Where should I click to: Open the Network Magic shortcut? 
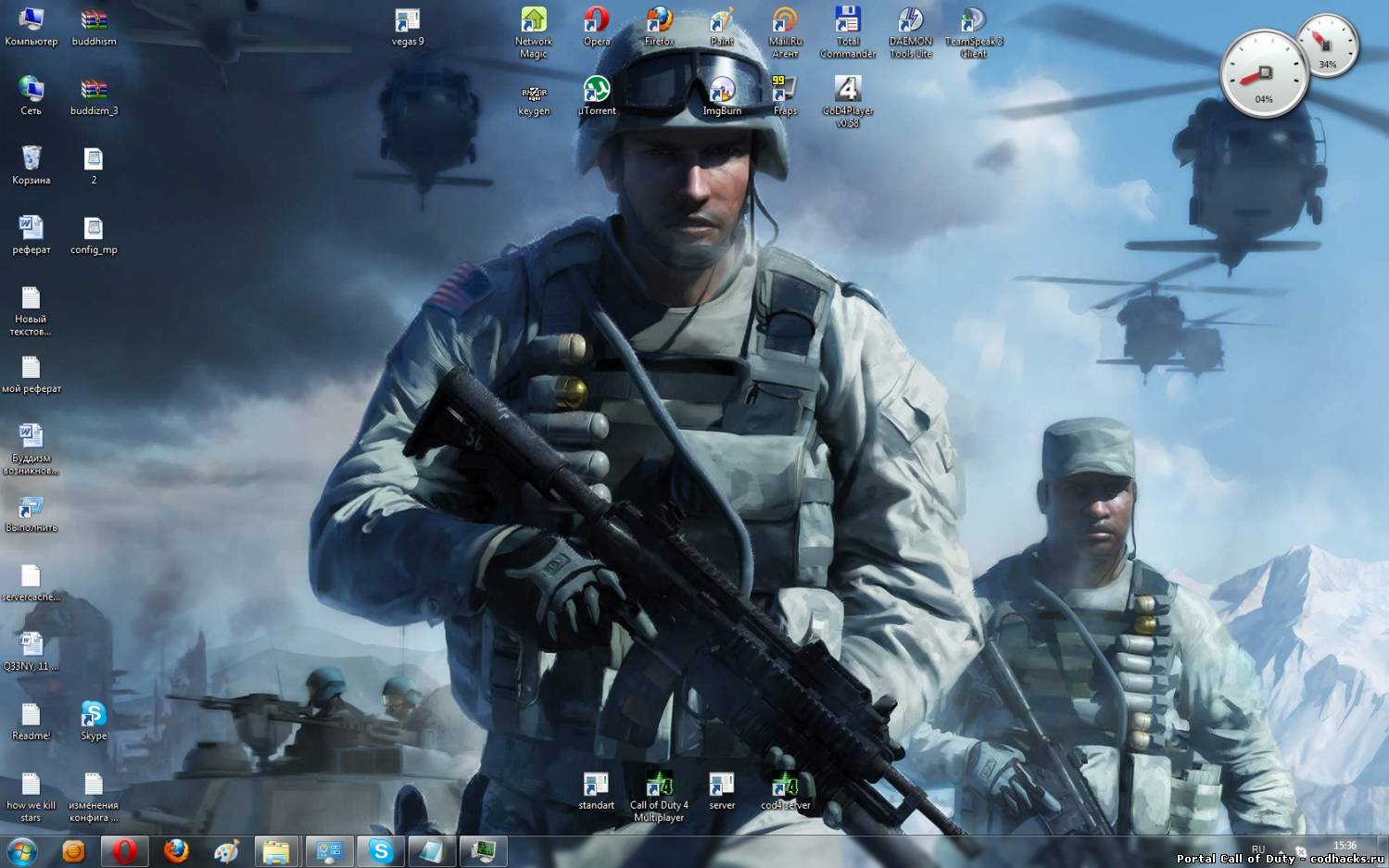click(x=534, y=32)
